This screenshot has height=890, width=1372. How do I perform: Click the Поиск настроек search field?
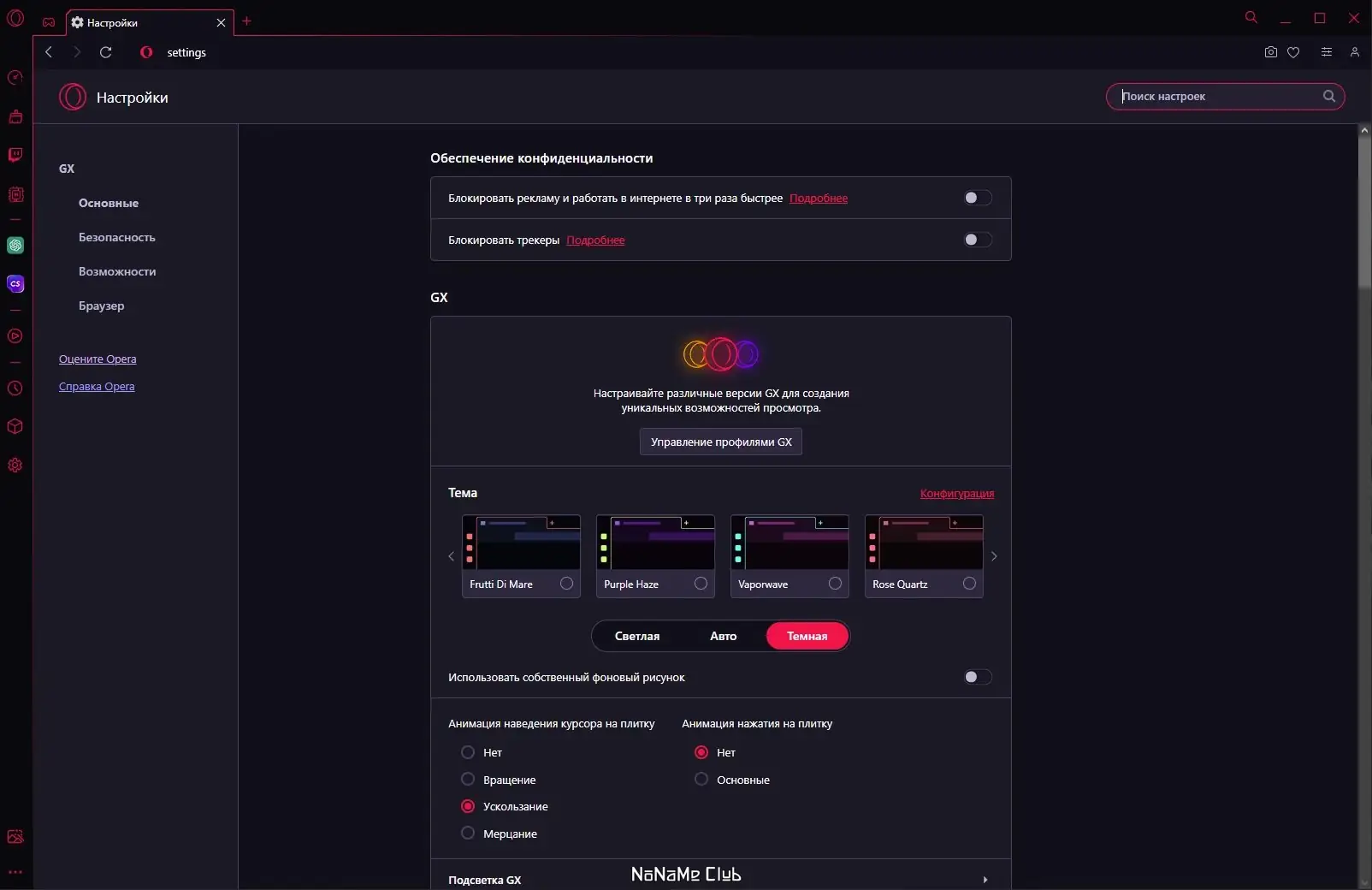point(1226,96)
